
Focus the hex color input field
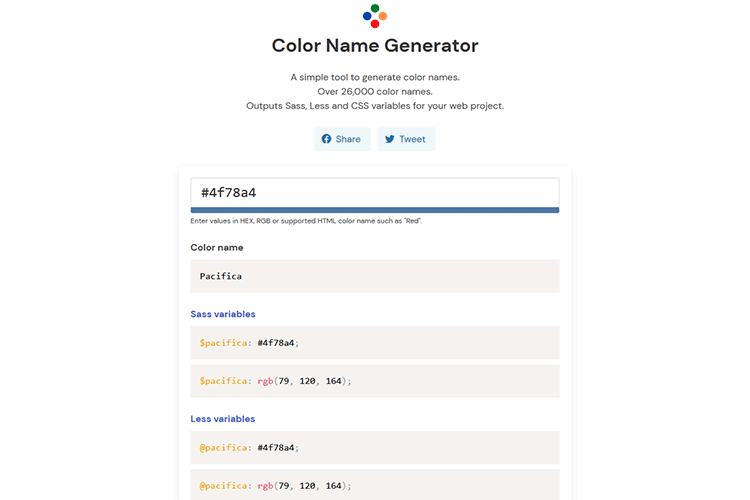[x=374, y=192]
